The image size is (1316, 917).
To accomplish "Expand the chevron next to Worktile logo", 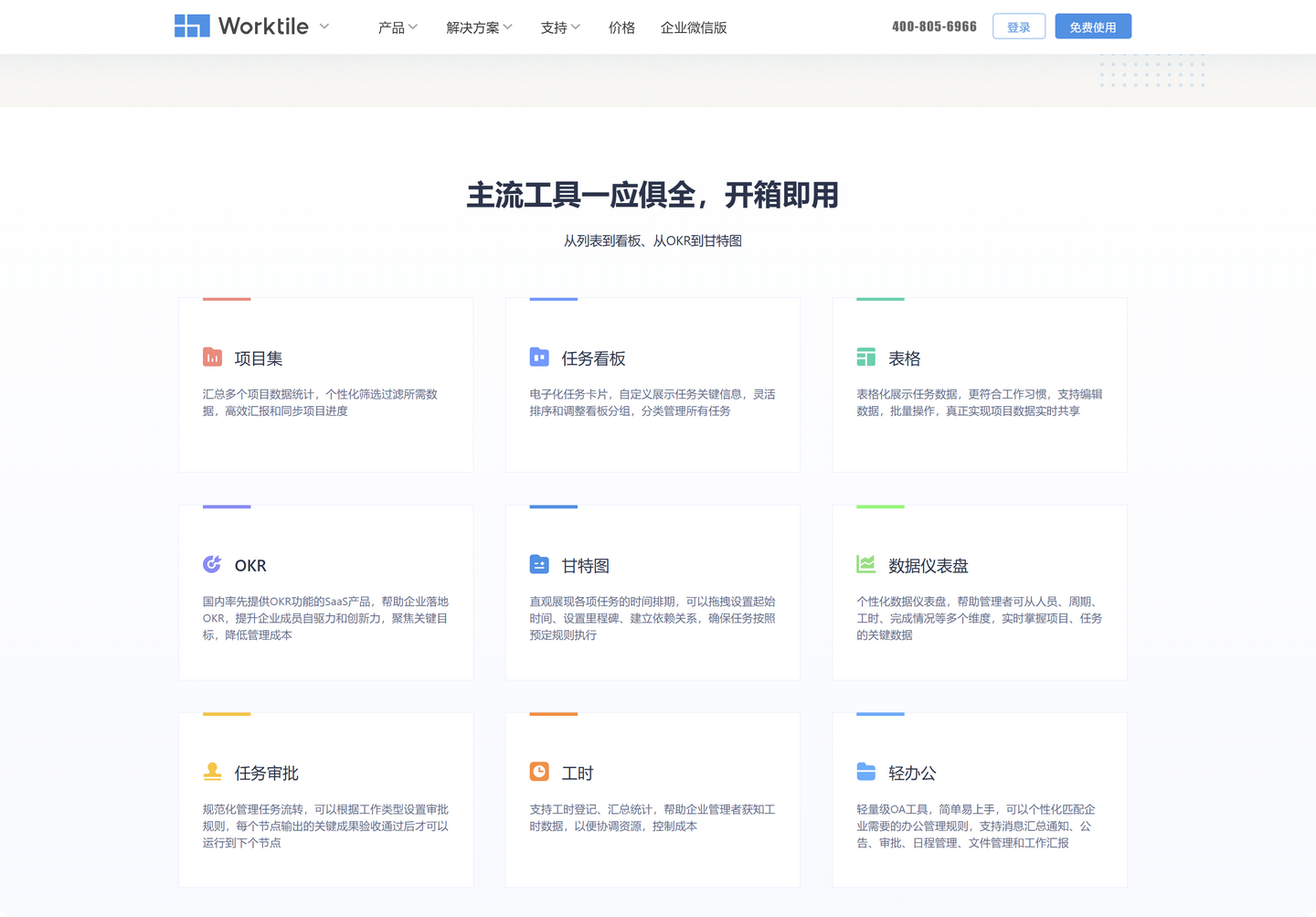I will 324,27.
